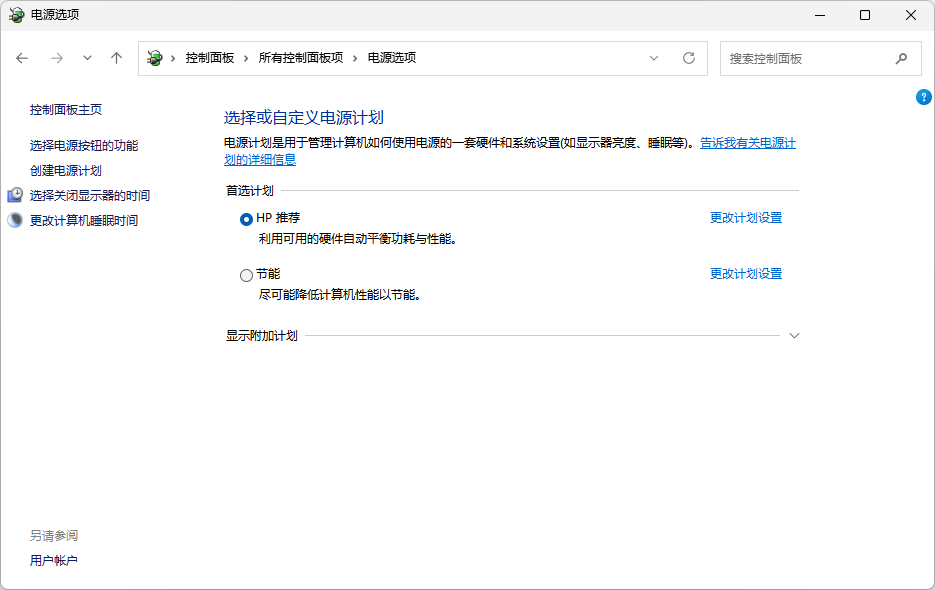Click the magnifier icon in the search box
935x590 pixels.
pyautogui.click(x=901, y=58)
